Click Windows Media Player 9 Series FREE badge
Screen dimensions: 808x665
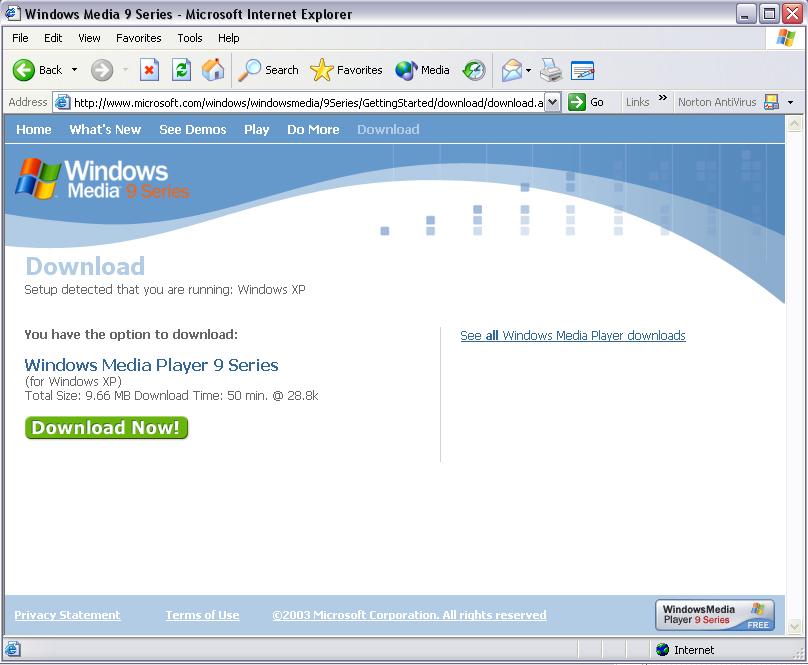pos(715,615)
